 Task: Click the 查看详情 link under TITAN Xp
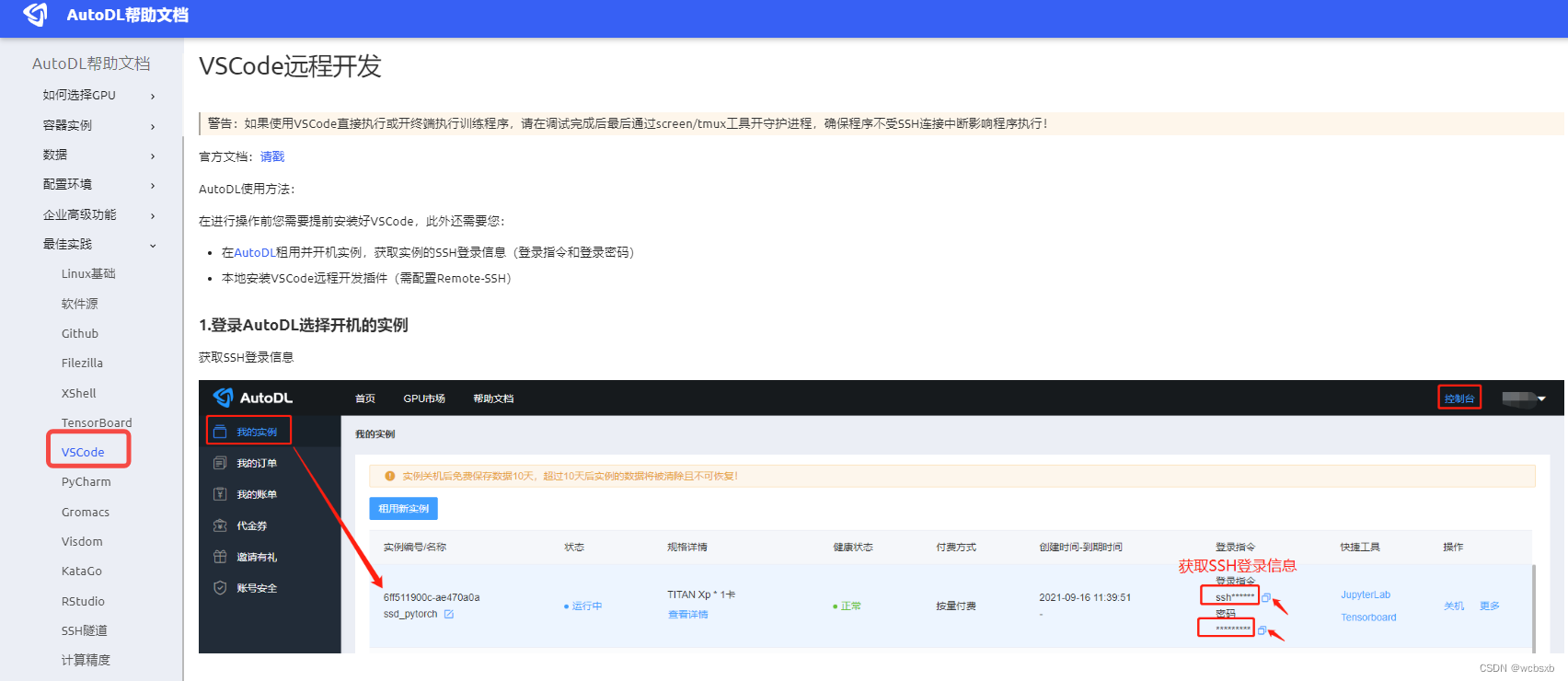[x=687, y=615]
